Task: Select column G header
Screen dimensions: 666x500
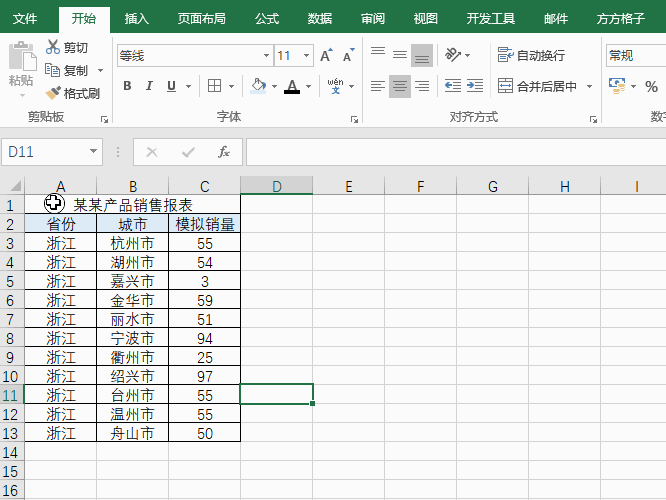Action: coord(493,186)
